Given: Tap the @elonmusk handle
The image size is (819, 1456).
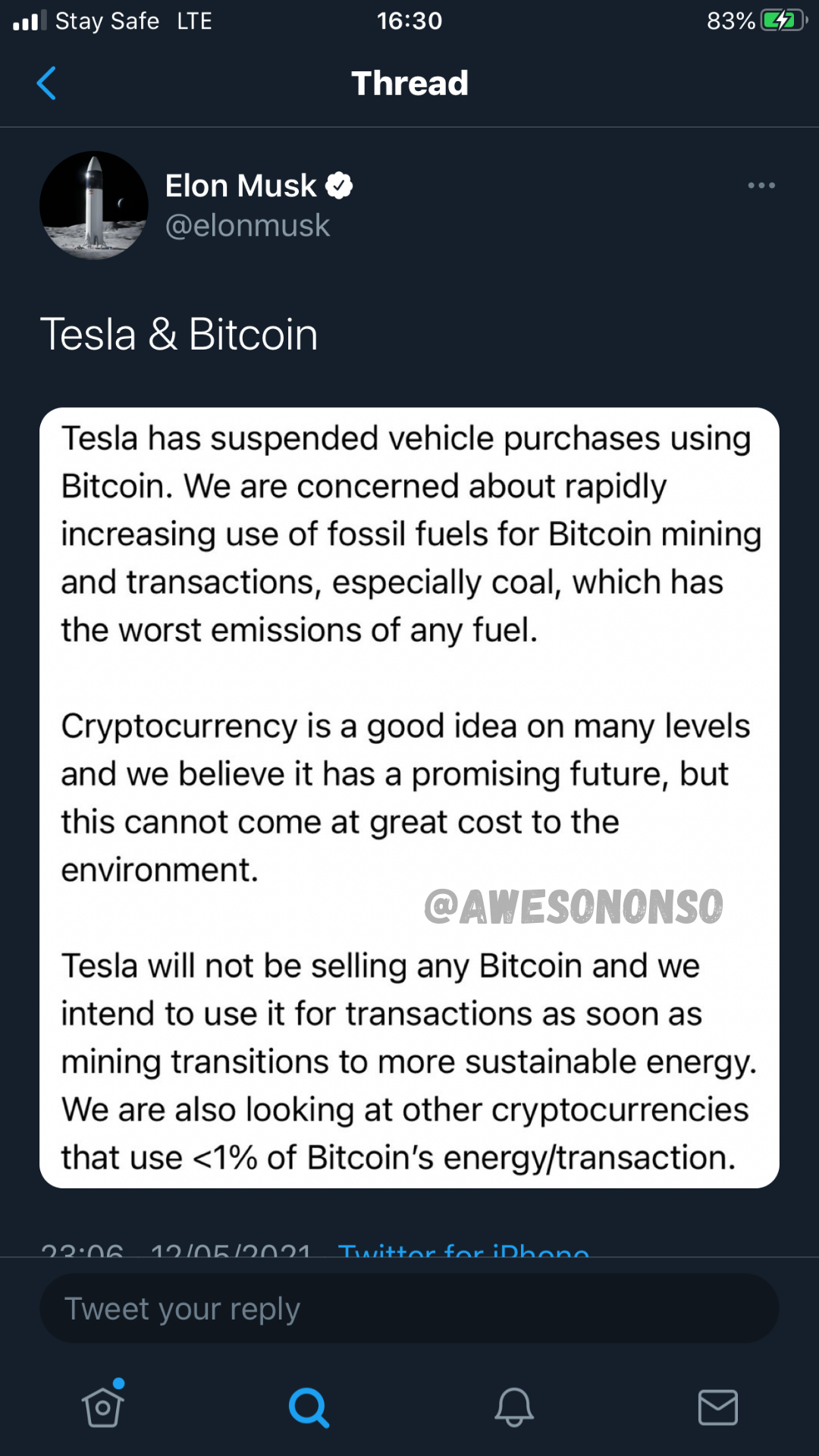Looking at the screenshot, I should pos(247,226).
